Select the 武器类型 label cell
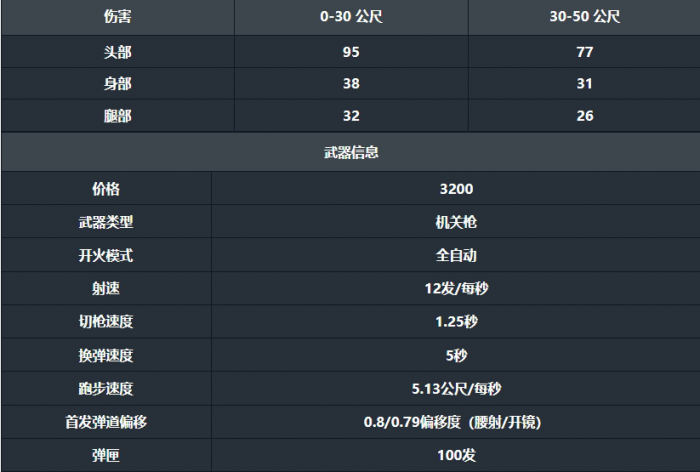The width and height of the screenshot is (700, 472). click(106, 222)
